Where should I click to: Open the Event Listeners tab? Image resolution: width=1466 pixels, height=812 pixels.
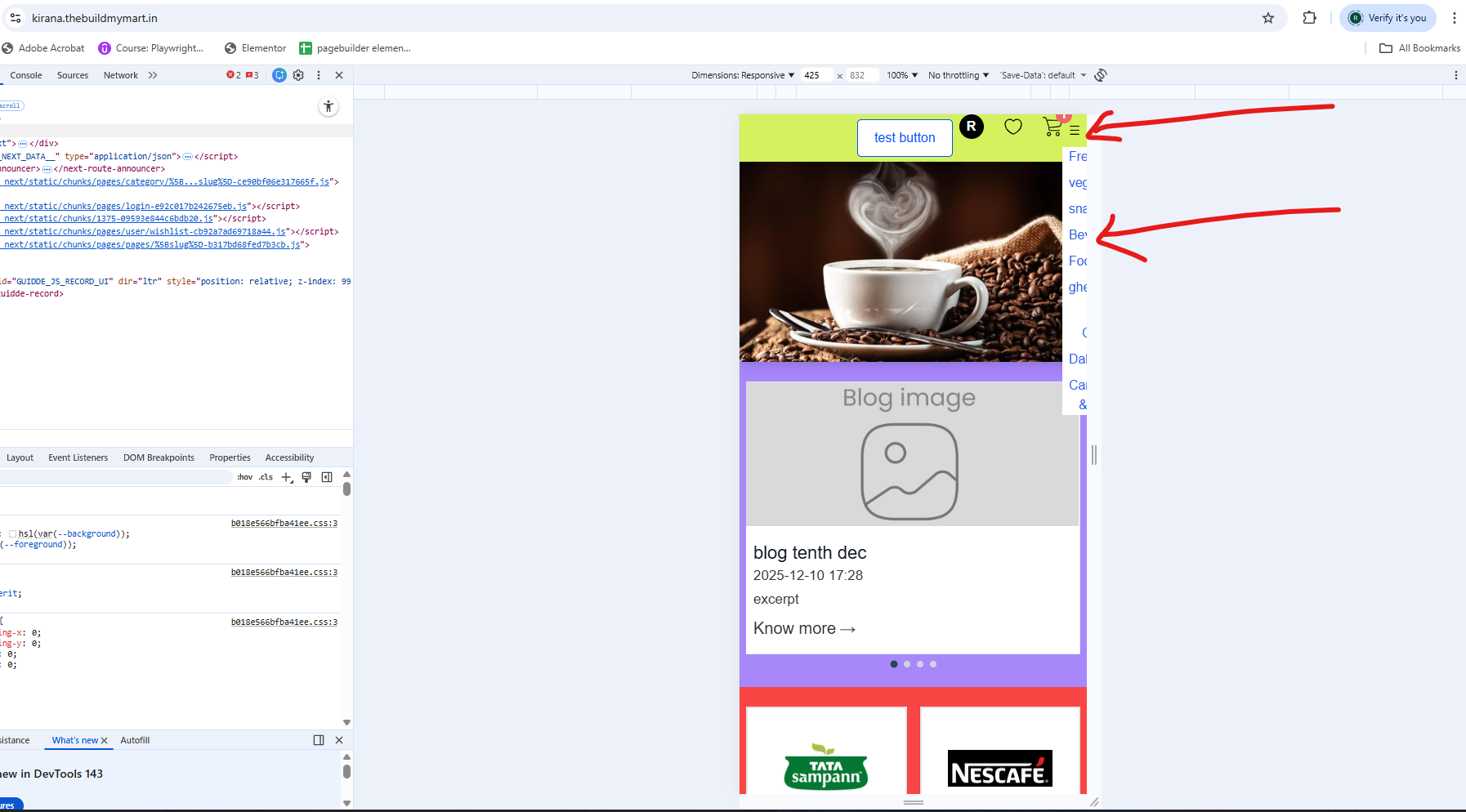pos(78,457)
